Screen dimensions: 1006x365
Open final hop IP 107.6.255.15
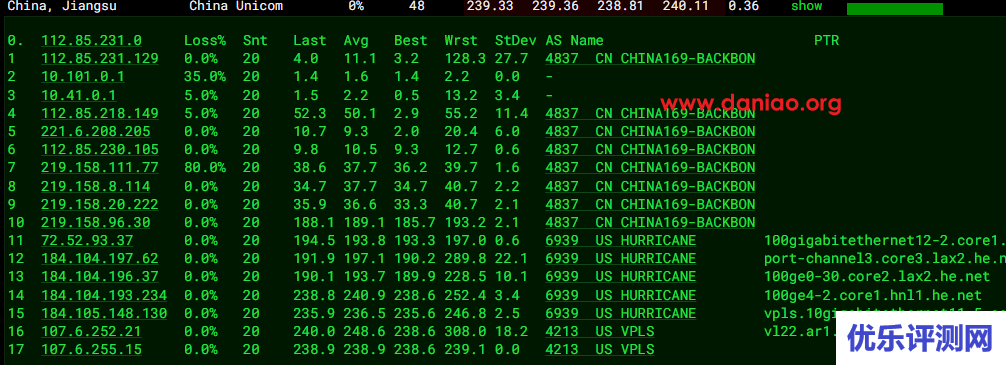click(91, 350)
